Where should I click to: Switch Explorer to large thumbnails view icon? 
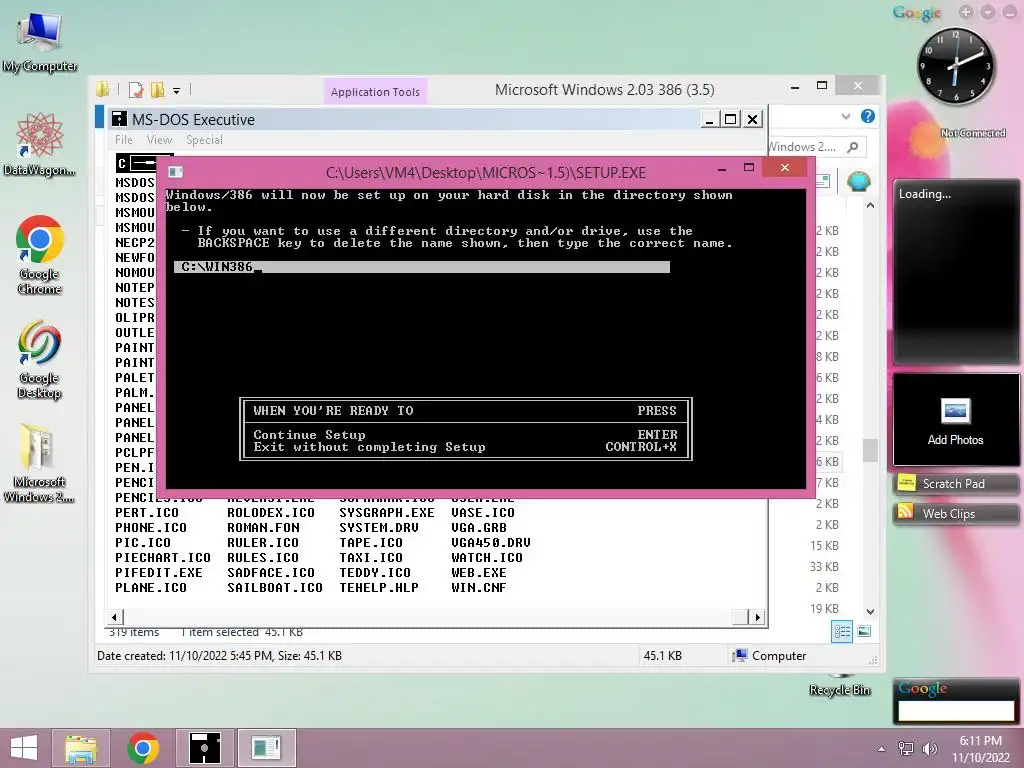coord(864,631)
